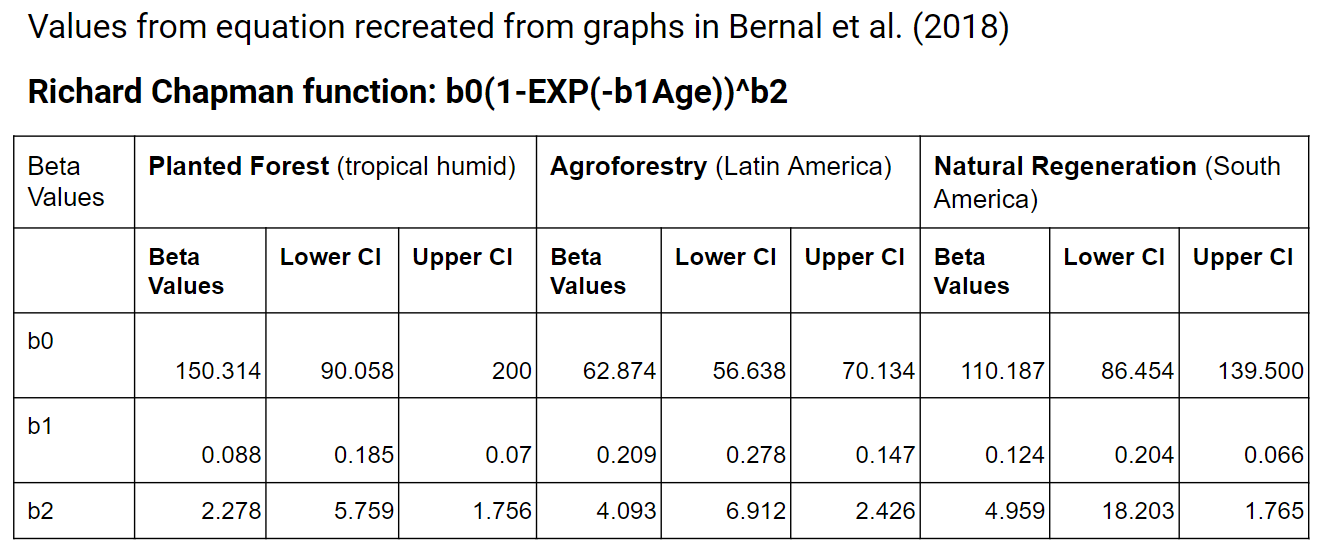Select the Planted Forest header cell
1320x557 pixels.
click(332, 167)
